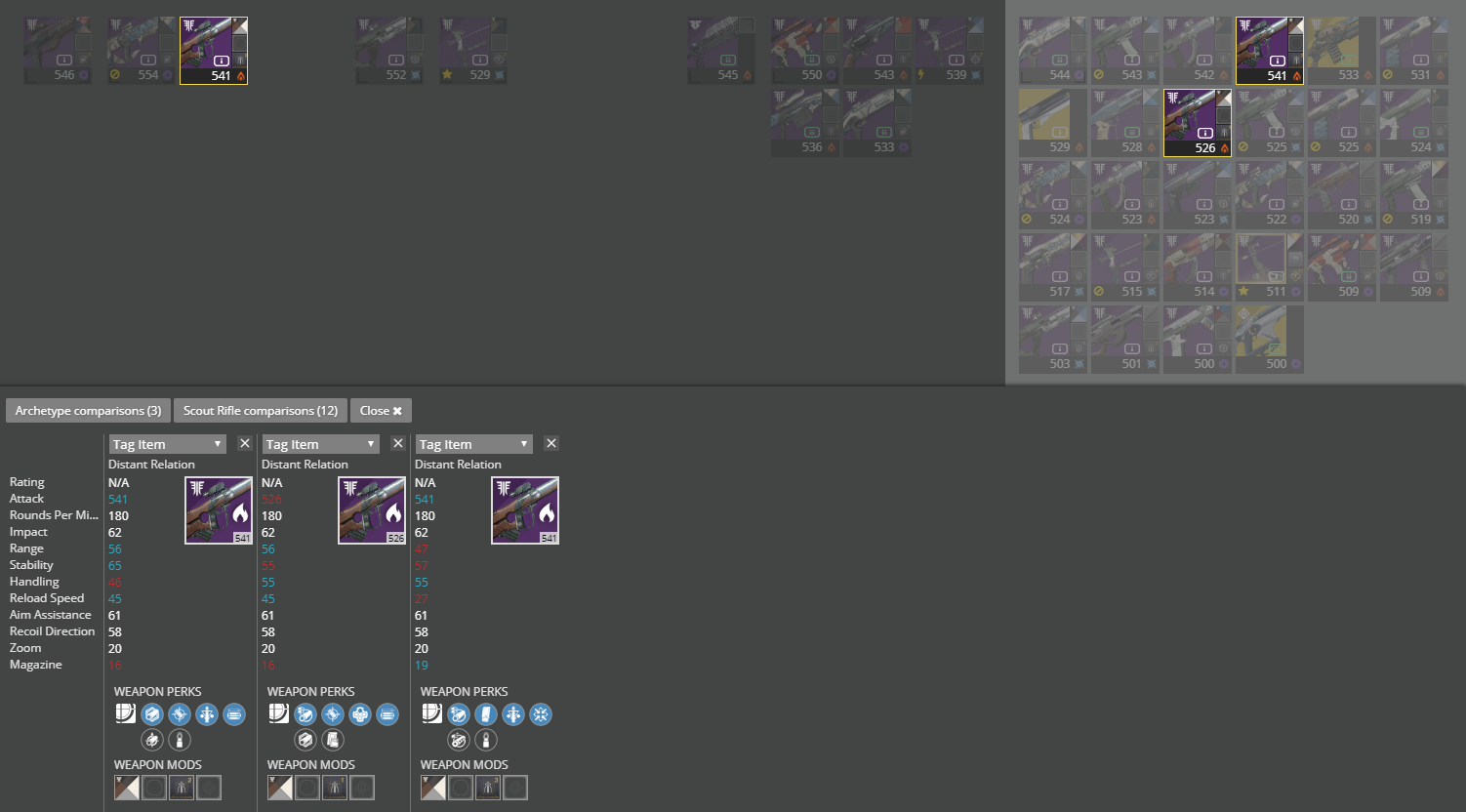Screen dimensions: 1466x812
Task: Select the 554 power weapon tile
Action: [x=142, y=51]
